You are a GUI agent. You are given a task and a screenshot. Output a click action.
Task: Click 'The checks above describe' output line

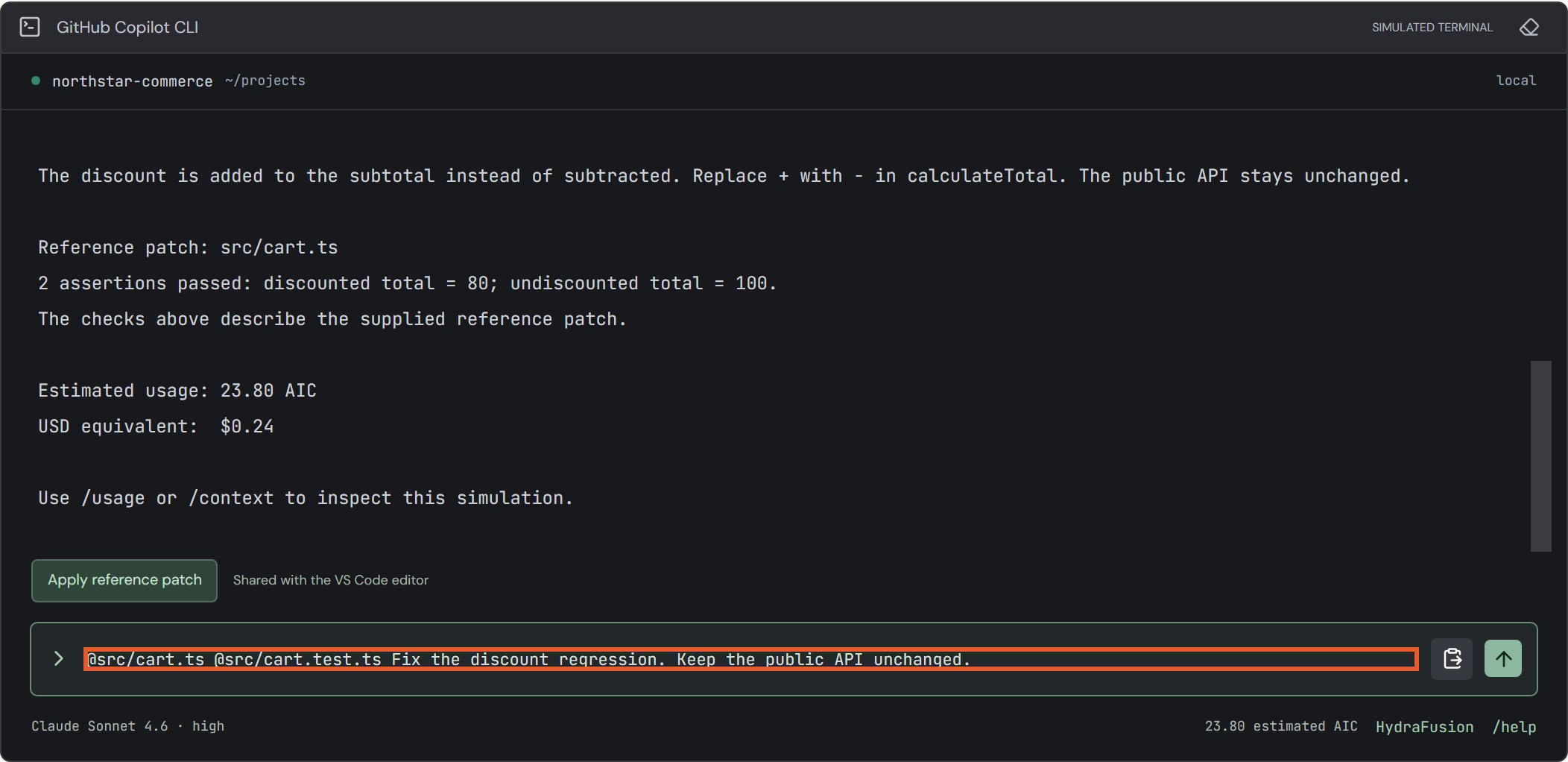click(x=332, y=319)
